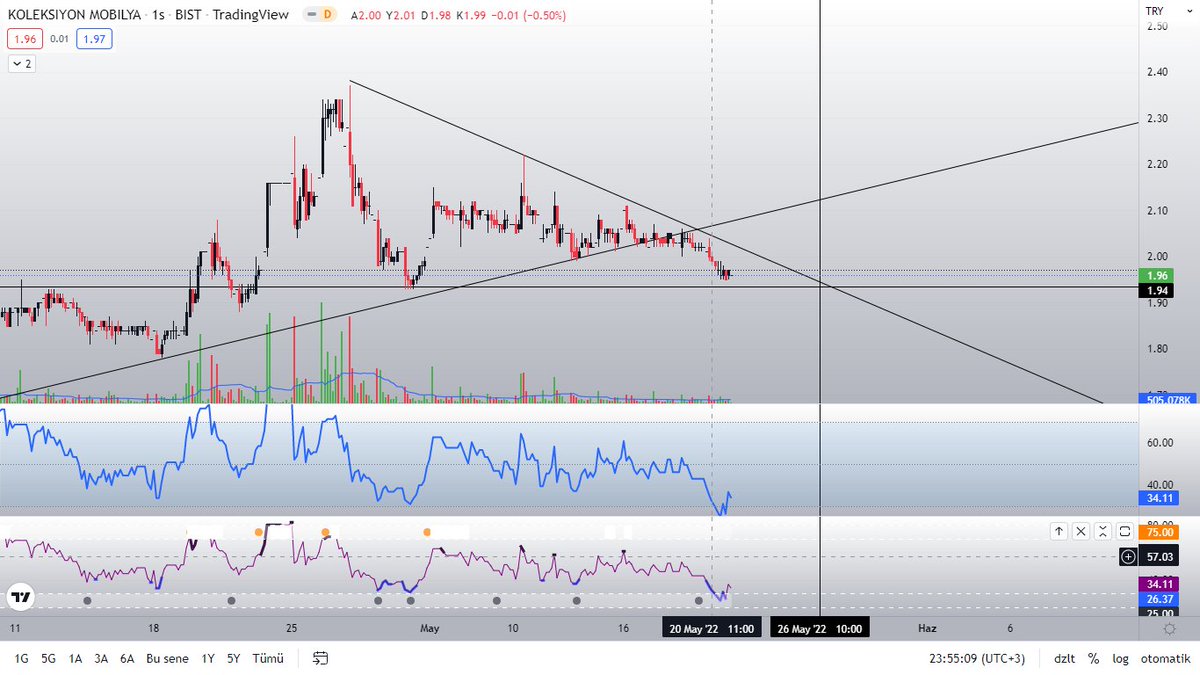Click the 57.03 crosshair value label

coord(1158,556)
